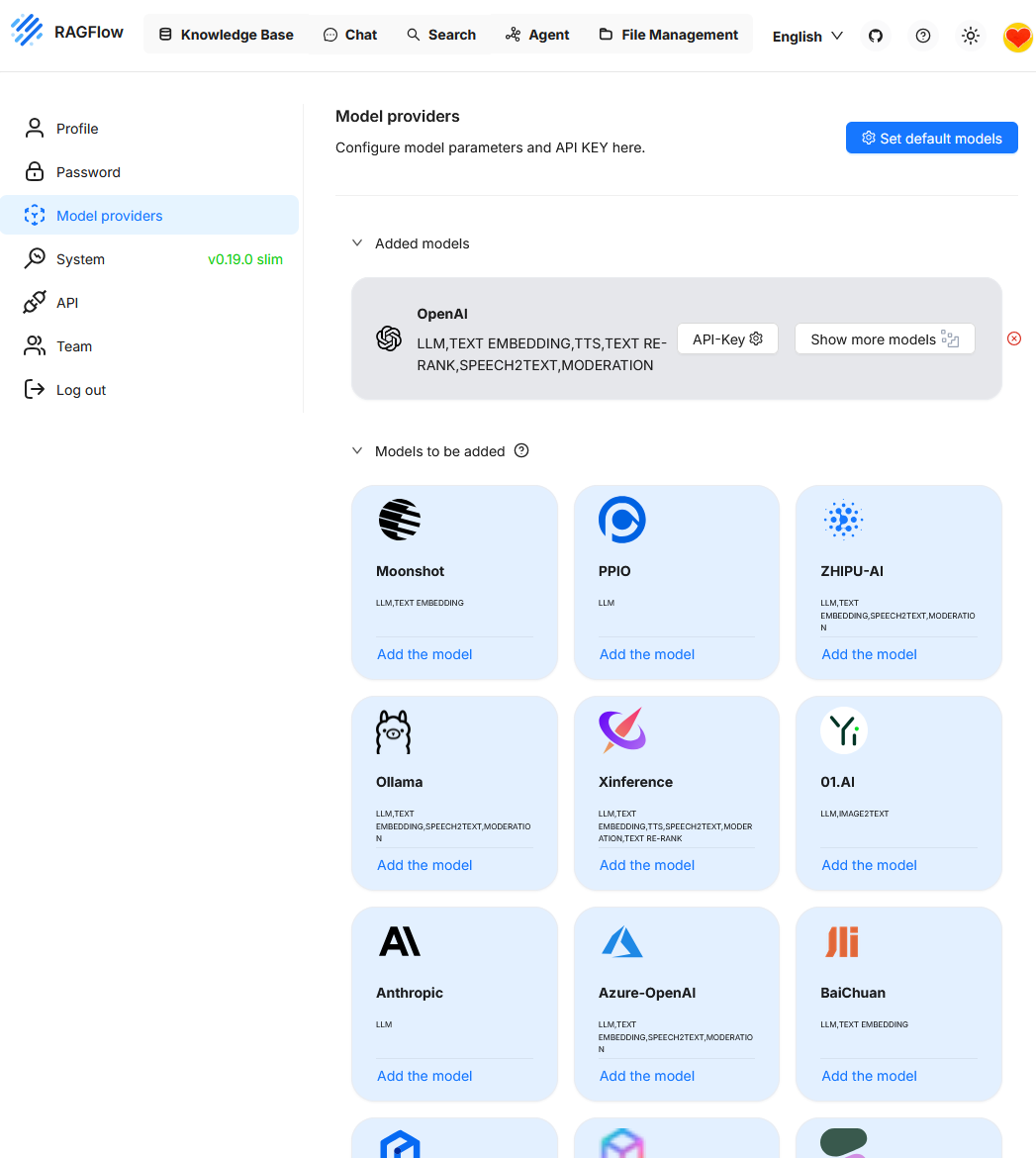Screen dimensions: 1036x1158
Task: Switch to the Agent tab
Action: pos(537,35)
